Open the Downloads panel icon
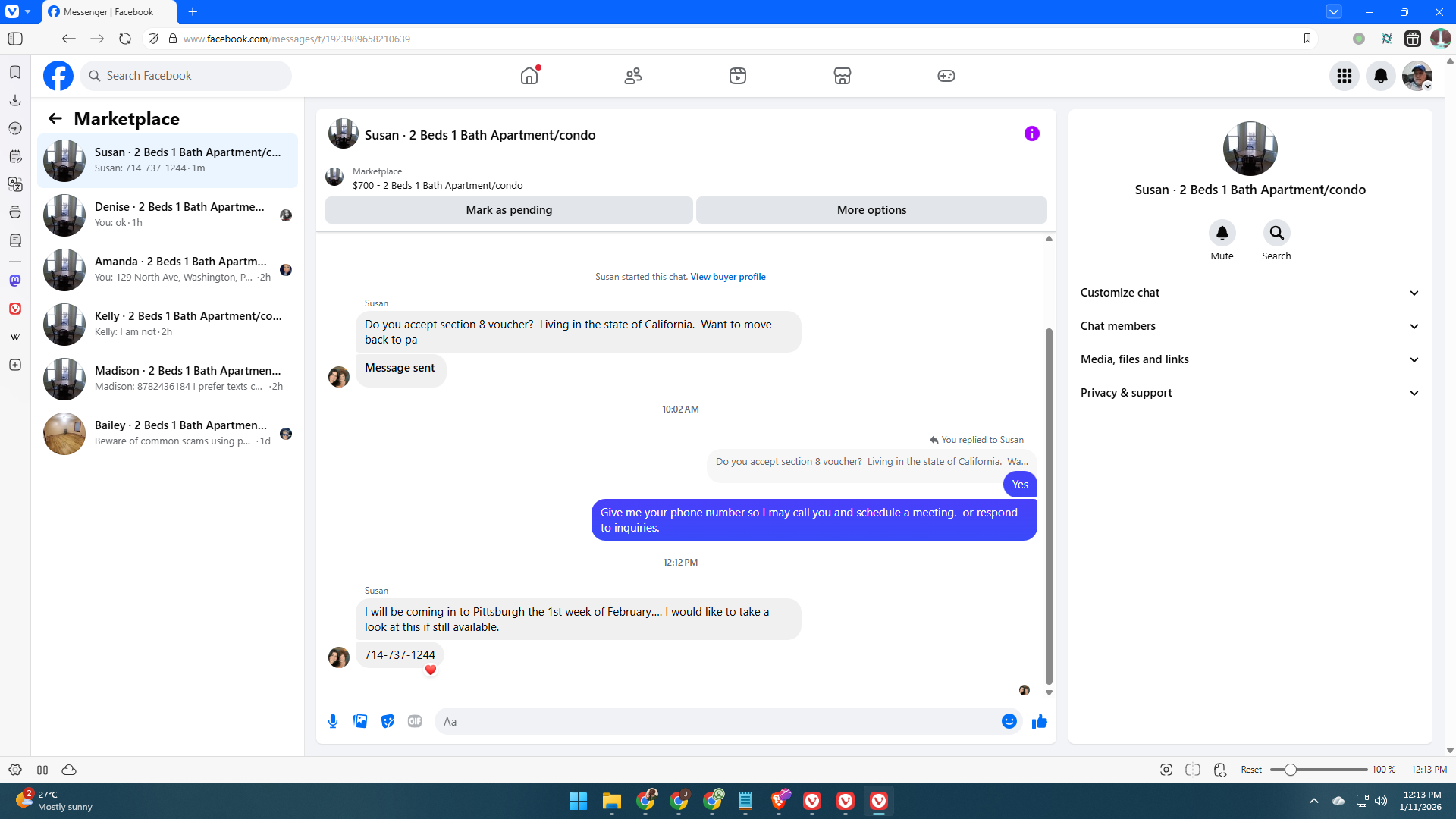Screen dimensions: 1456x819 click(15, 100)
